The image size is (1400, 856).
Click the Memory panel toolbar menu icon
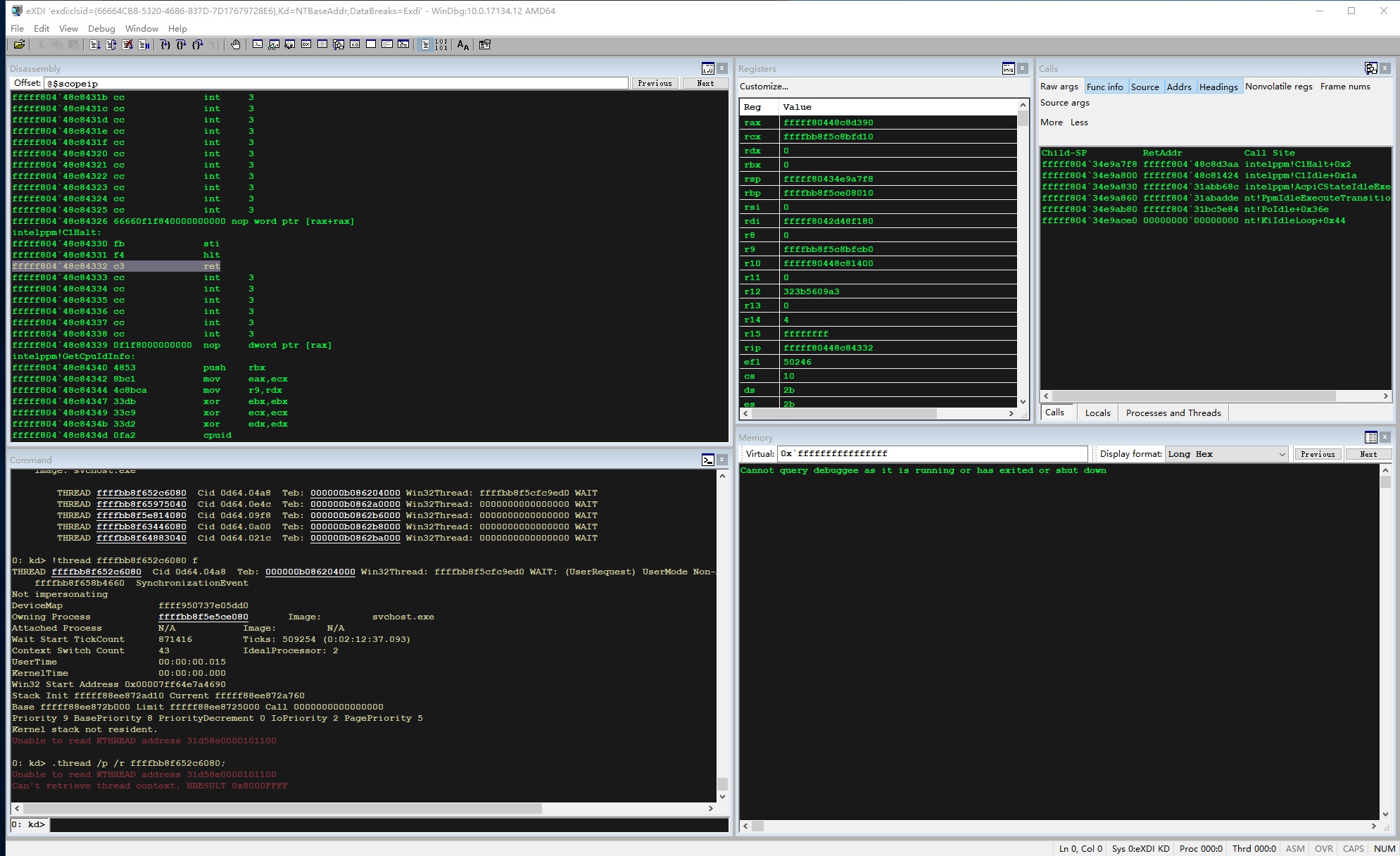click(1371, 437)
